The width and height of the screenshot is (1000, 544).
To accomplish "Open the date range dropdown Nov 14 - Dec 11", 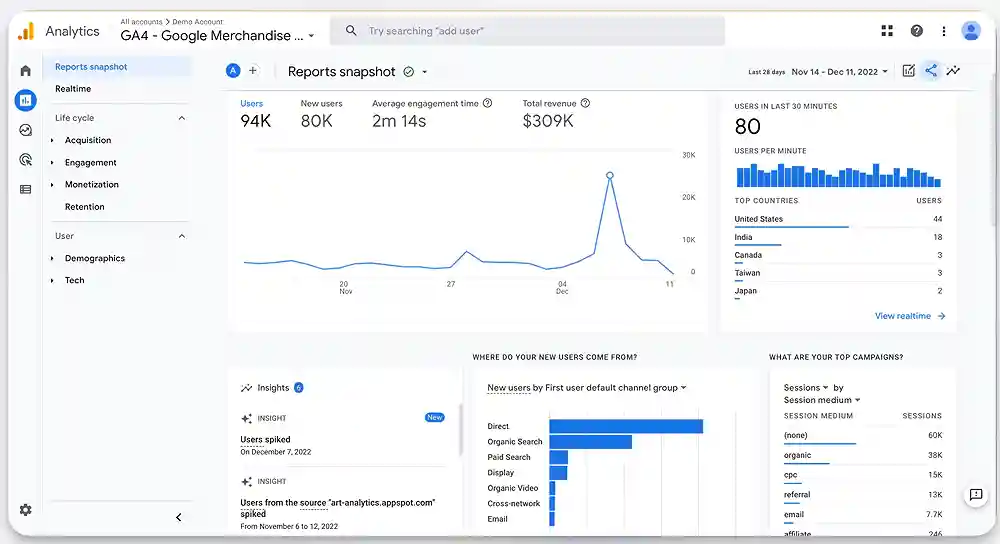I will coord(839,72).
